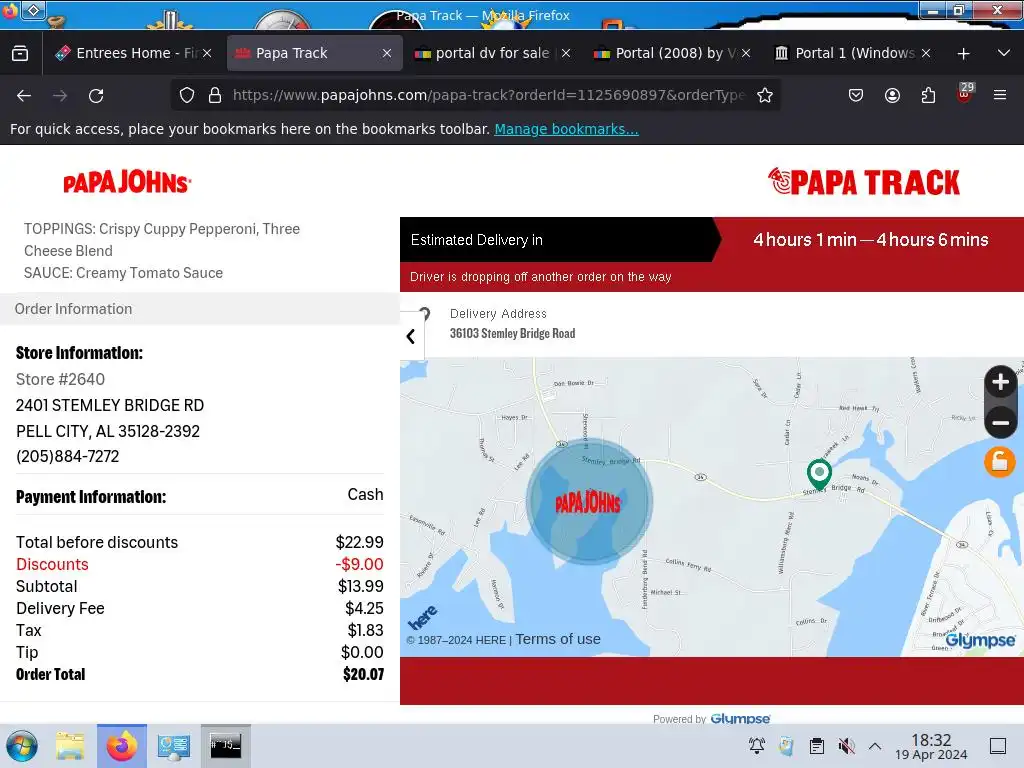Open the clipboard tray icon
The width and height of the screenshot is (1024, 768).
click(x=816, y=746)
